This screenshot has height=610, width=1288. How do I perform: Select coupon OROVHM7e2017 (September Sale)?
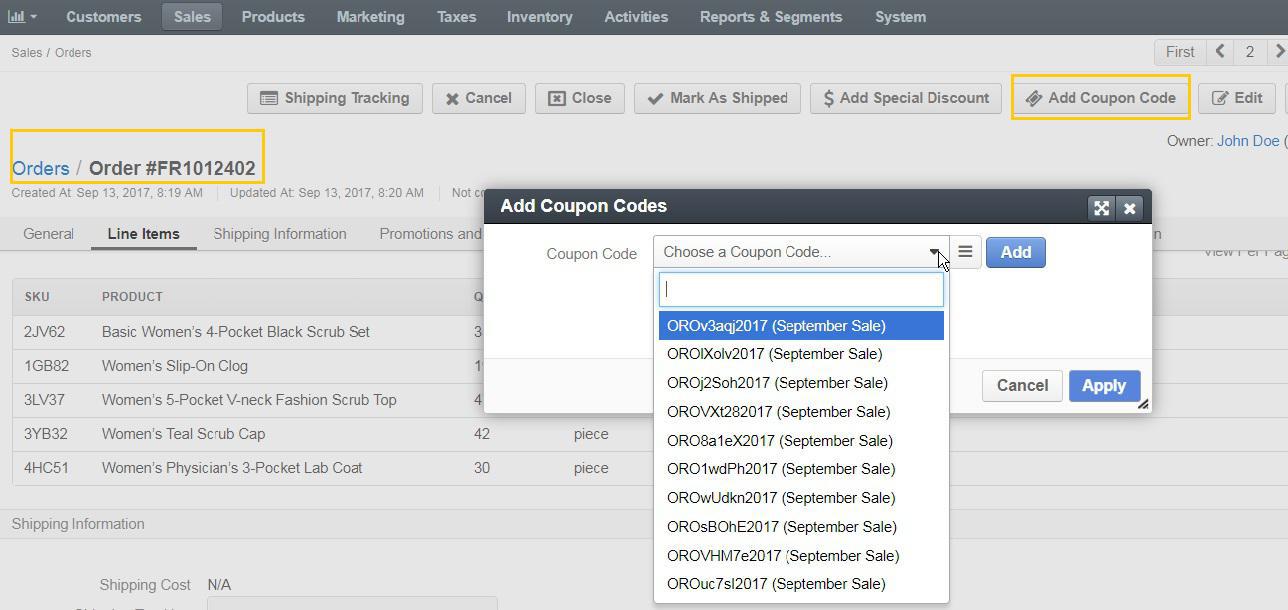801,556
